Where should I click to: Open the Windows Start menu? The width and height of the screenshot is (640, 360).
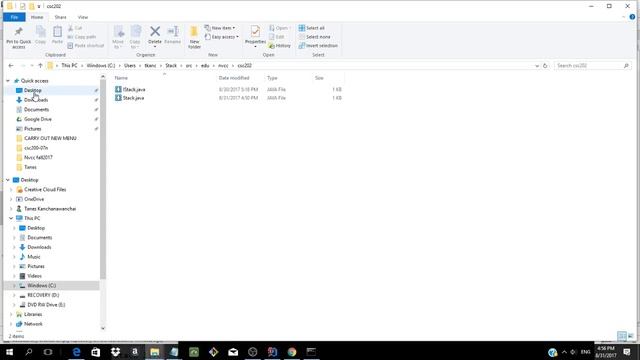click(x=9, y=352)
